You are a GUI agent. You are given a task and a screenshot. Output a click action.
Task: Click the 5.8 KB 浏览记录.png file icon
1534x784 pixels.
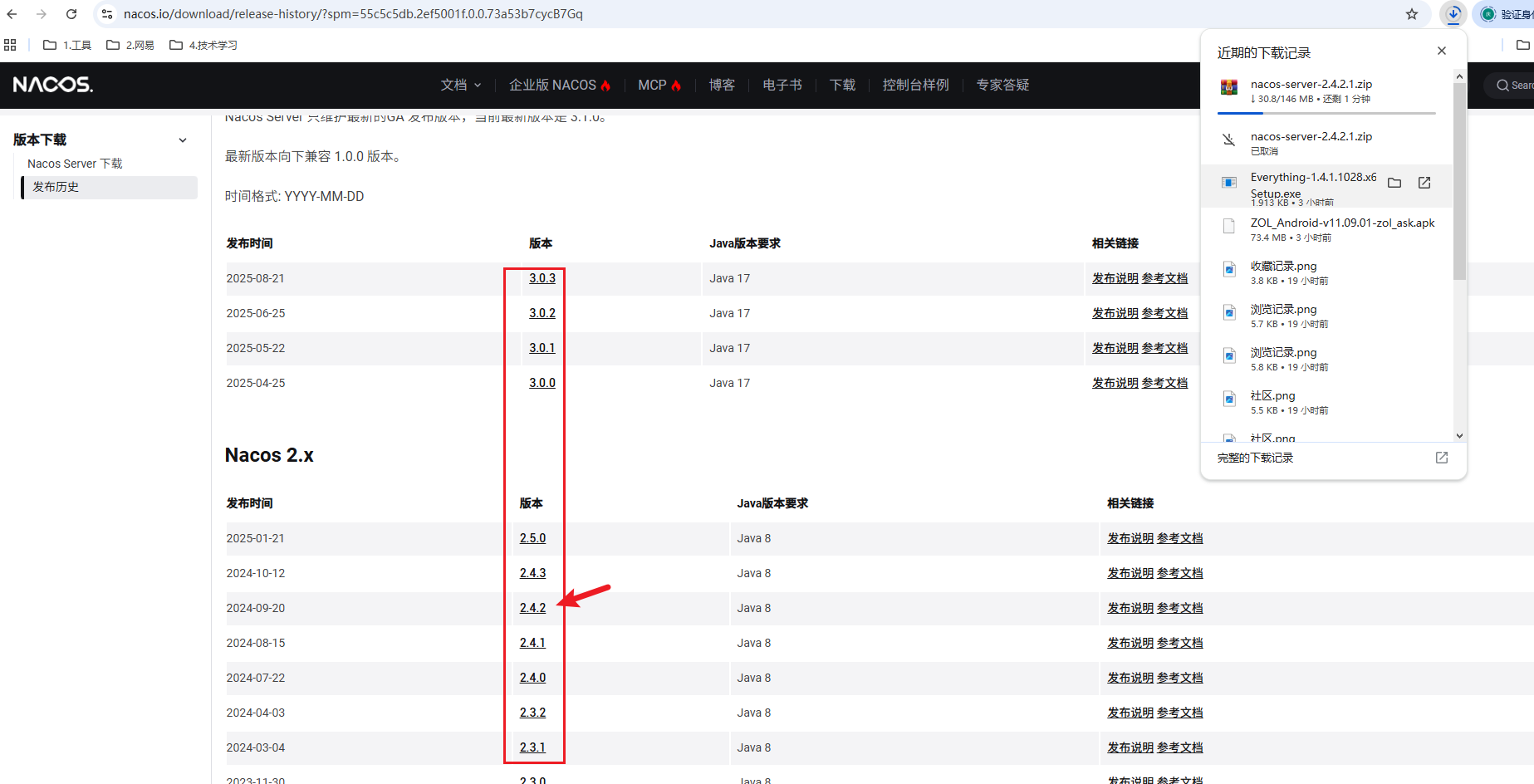tap(1229, 355)
